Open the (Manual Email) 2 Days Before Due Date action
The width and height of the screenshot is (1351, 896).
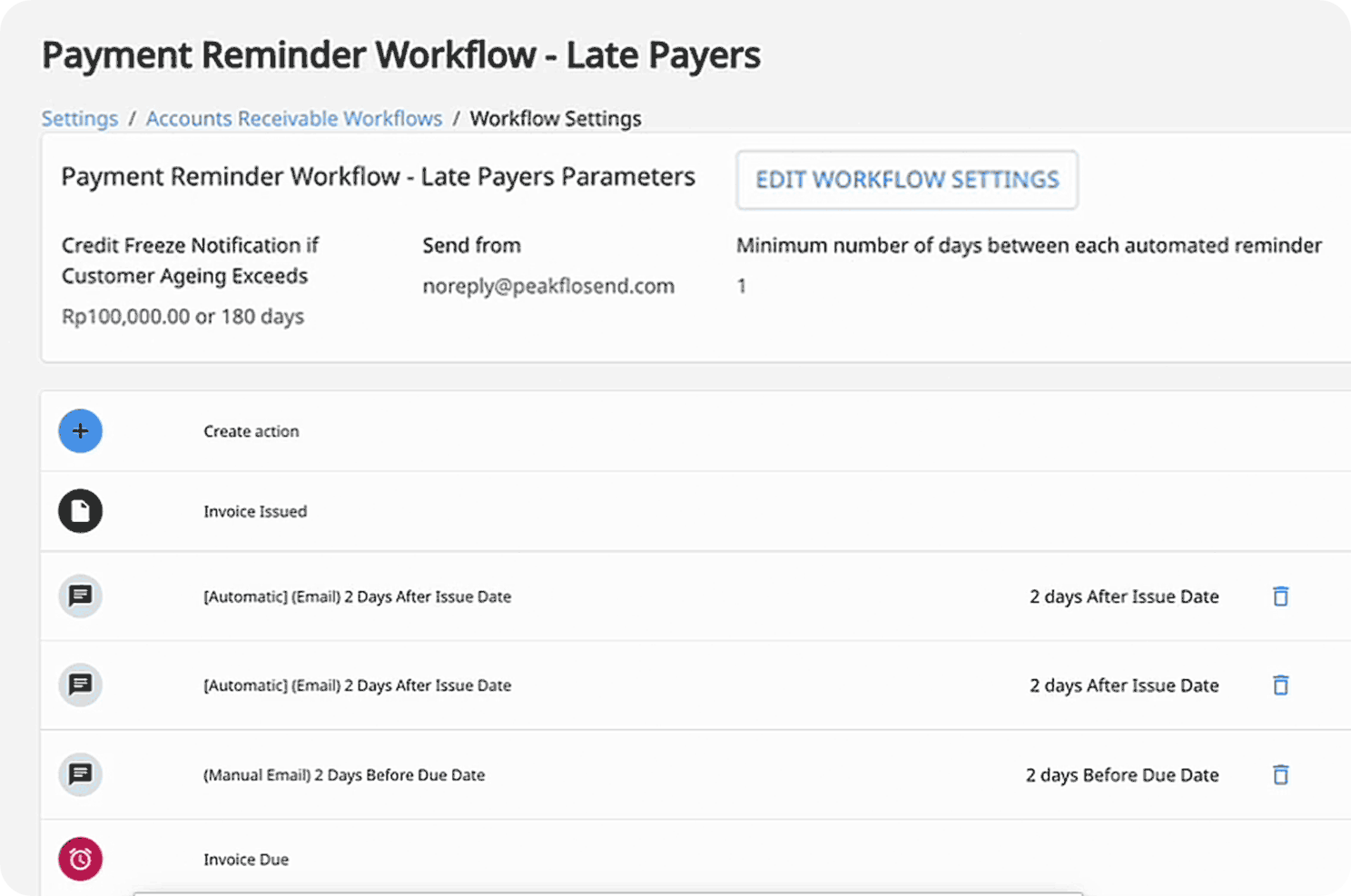pyautogui.click(x=344, y=775)
